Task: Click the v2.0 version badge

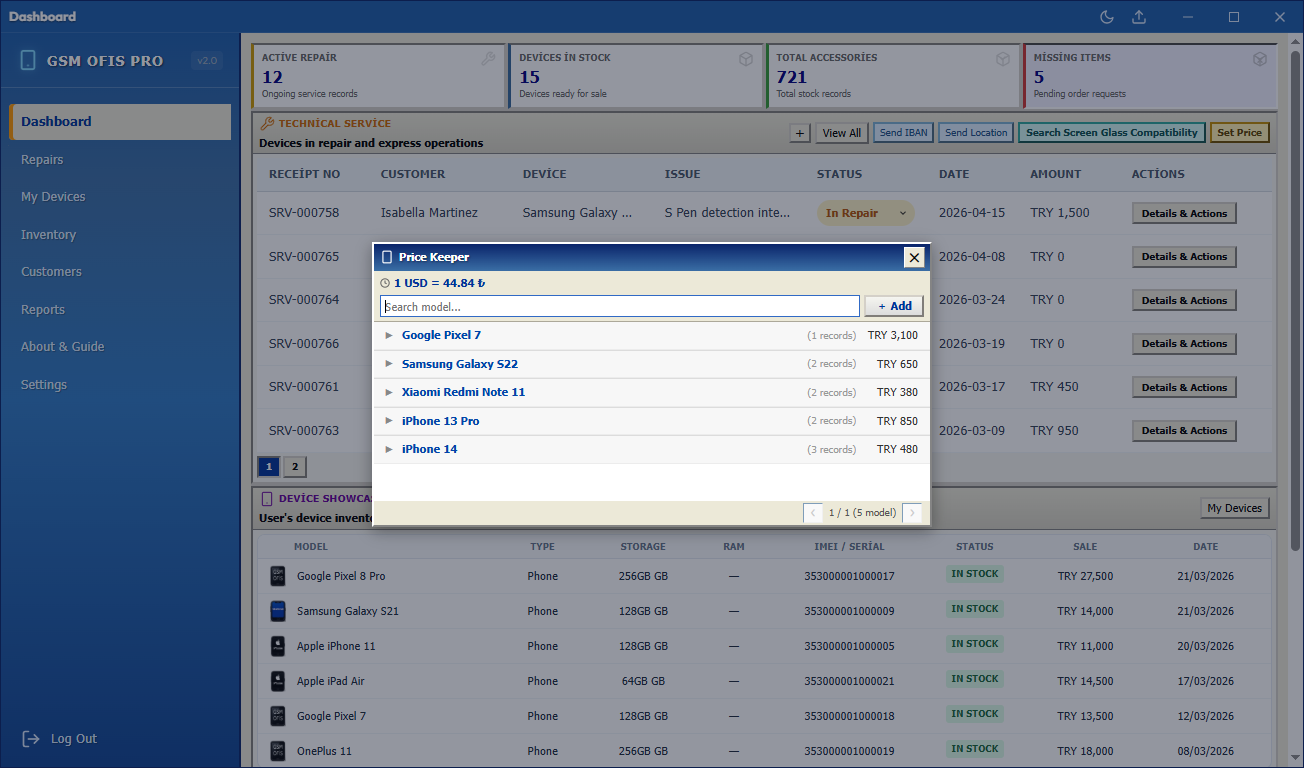Action: pyautogui.click(x=207, y=60)
